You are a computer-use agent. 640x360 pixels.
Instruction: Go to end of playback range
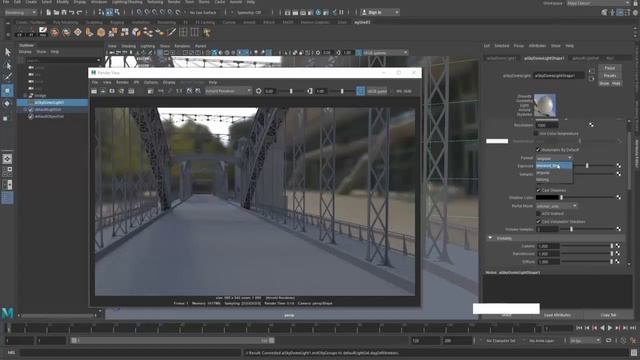pos(633,328)
